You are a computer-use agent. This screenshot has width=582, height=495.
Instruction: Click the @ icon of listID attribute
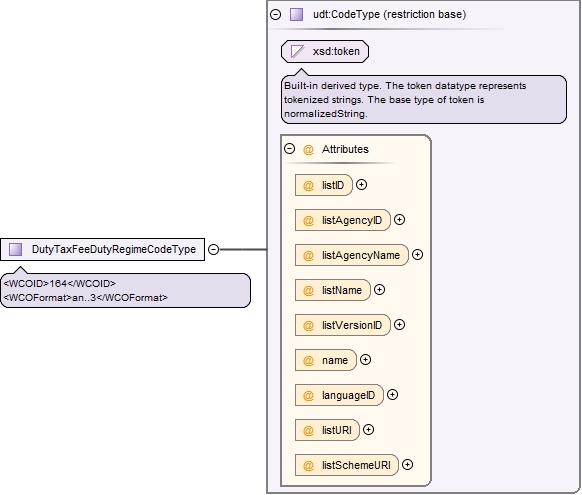click(308, 185)
